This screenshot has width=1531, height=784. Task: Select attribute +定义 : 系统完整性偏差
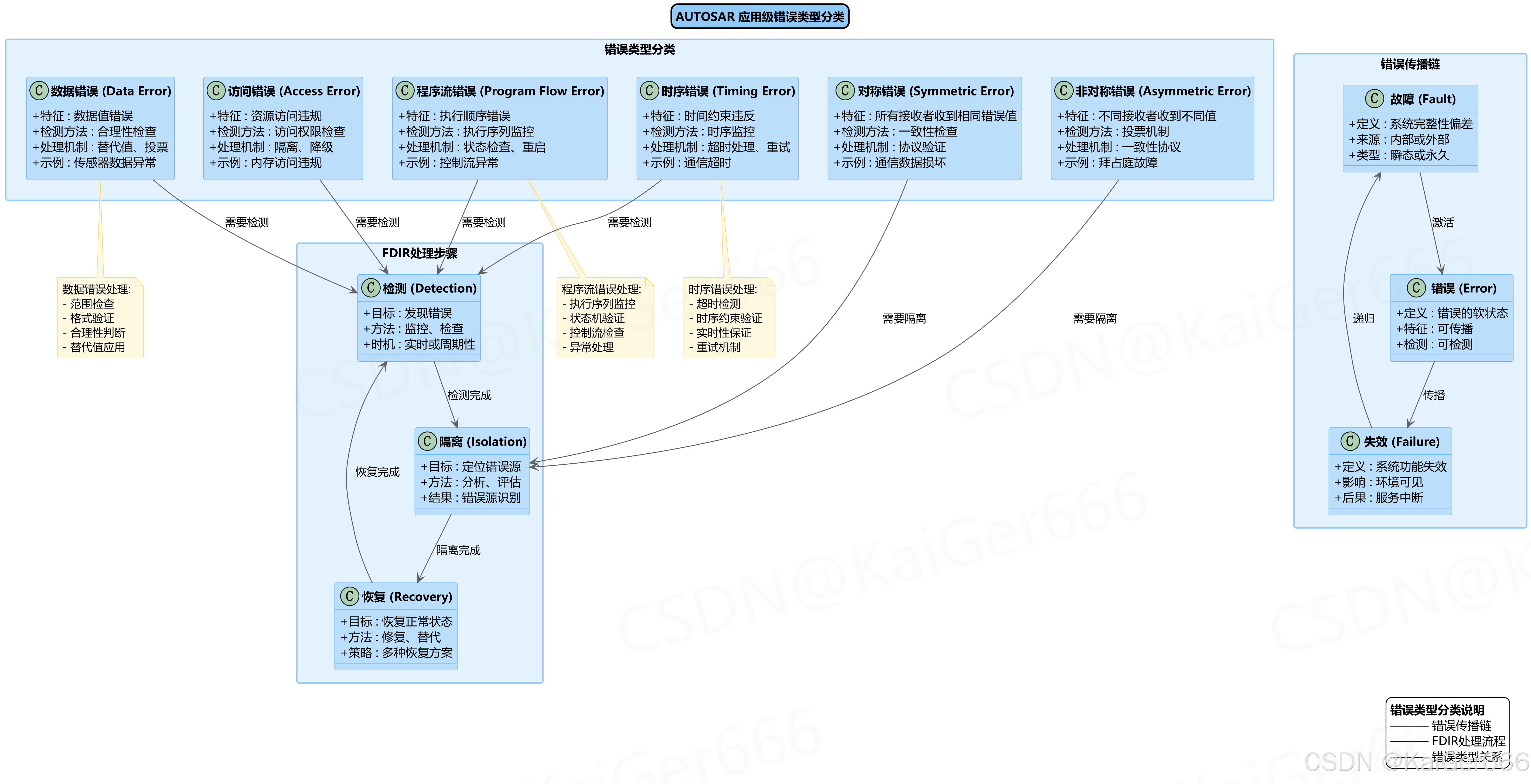[1411, 124]
